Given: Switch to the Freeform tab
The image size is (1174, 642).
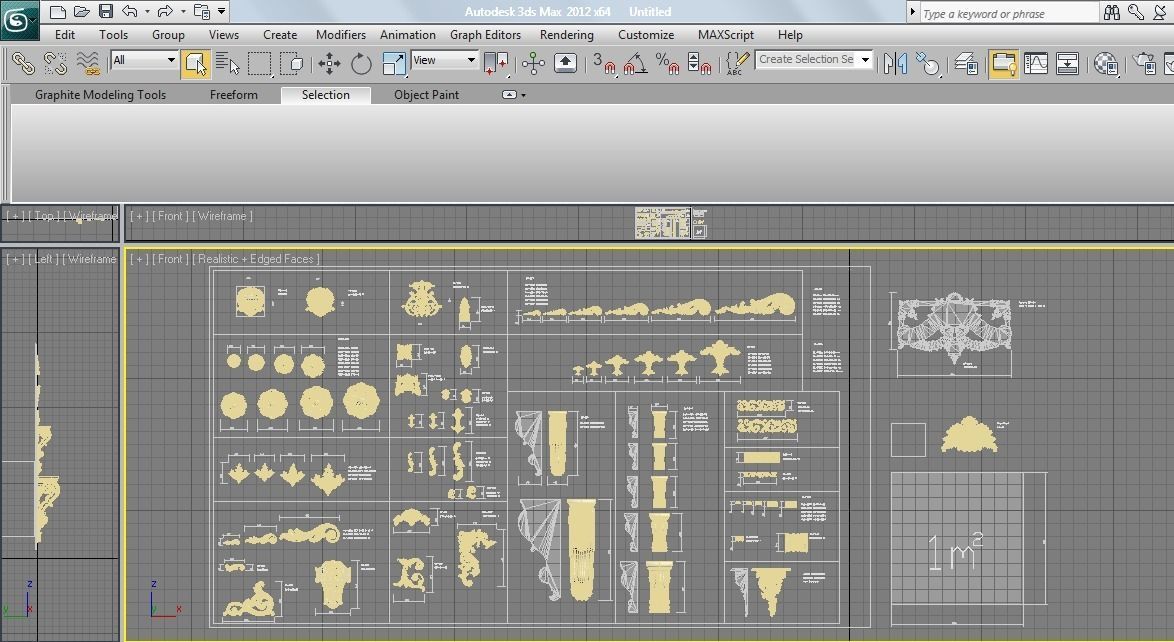Looking at the screenshot, I should [x=234, y=95].
